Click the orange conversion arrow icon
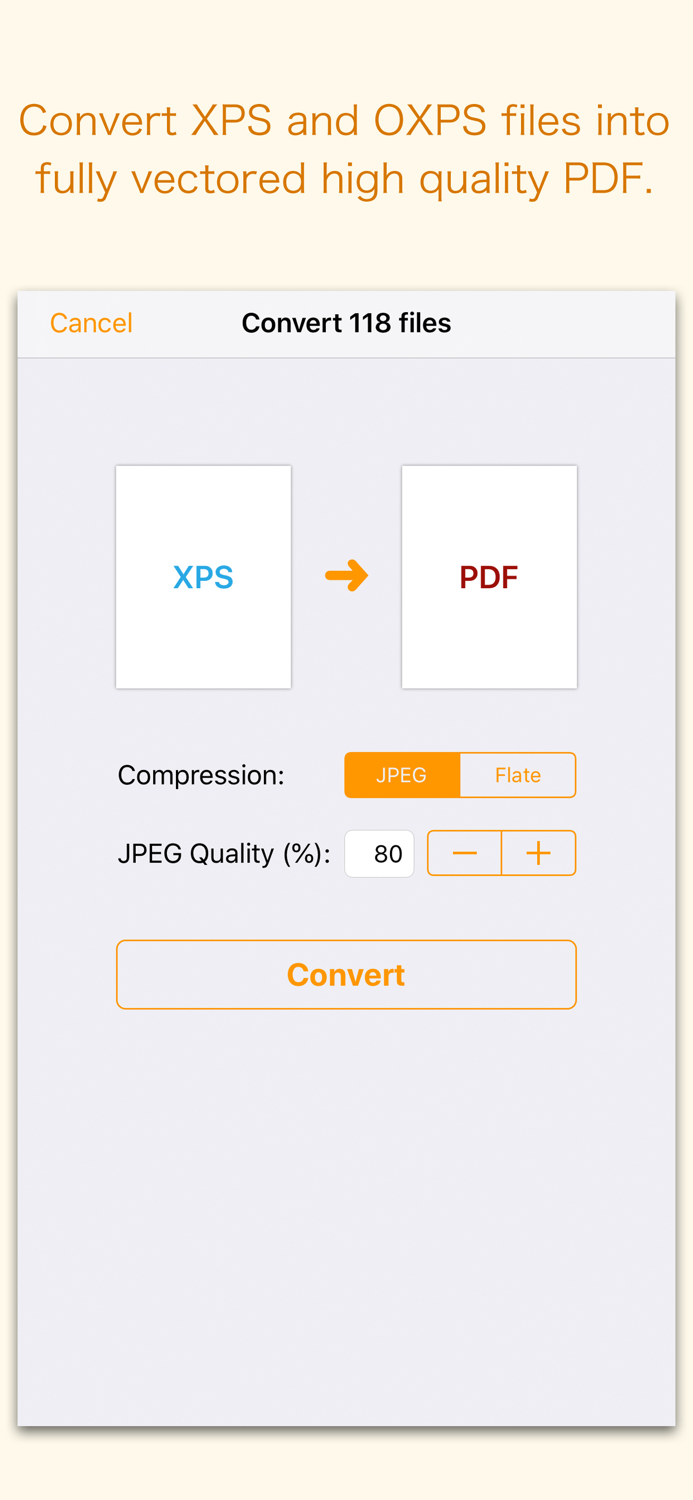 tap(346, 576)
